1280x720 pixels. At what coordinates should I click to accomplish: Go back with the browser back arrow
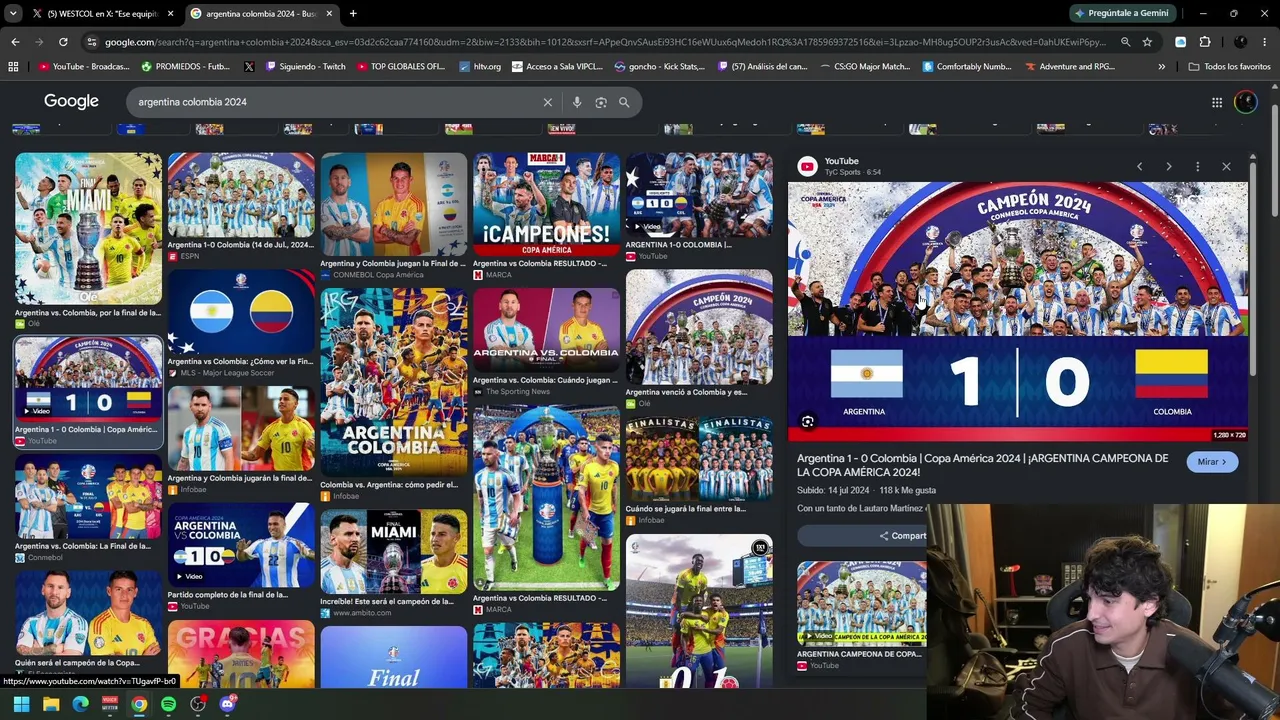point(15,42)
